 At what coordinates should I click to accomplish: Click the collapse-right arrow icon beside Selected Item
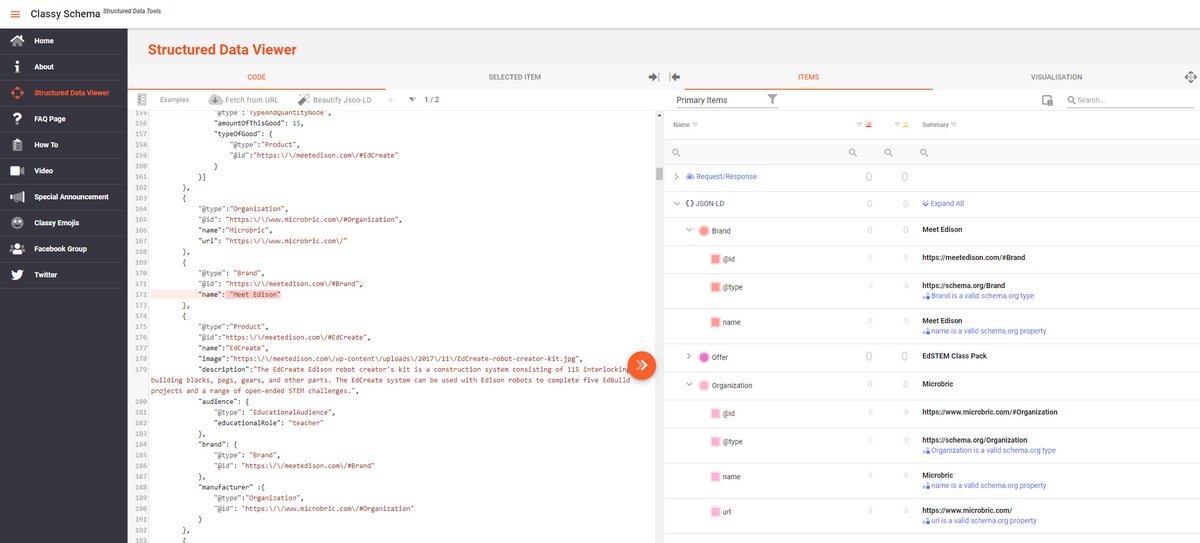tap(654, 77)
